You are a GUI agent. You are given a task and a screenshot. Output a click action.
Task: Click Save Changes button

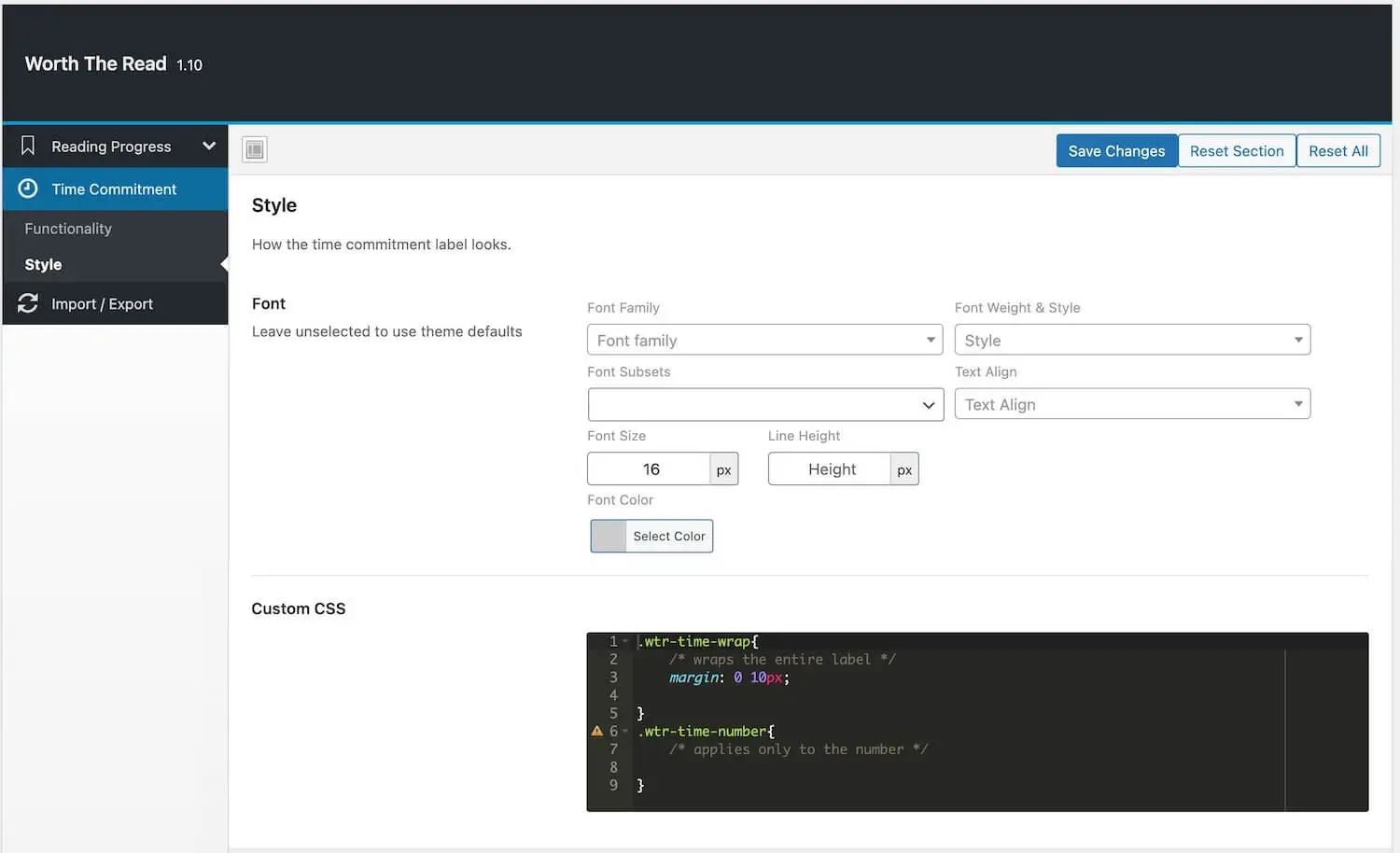coord(1116,150)
